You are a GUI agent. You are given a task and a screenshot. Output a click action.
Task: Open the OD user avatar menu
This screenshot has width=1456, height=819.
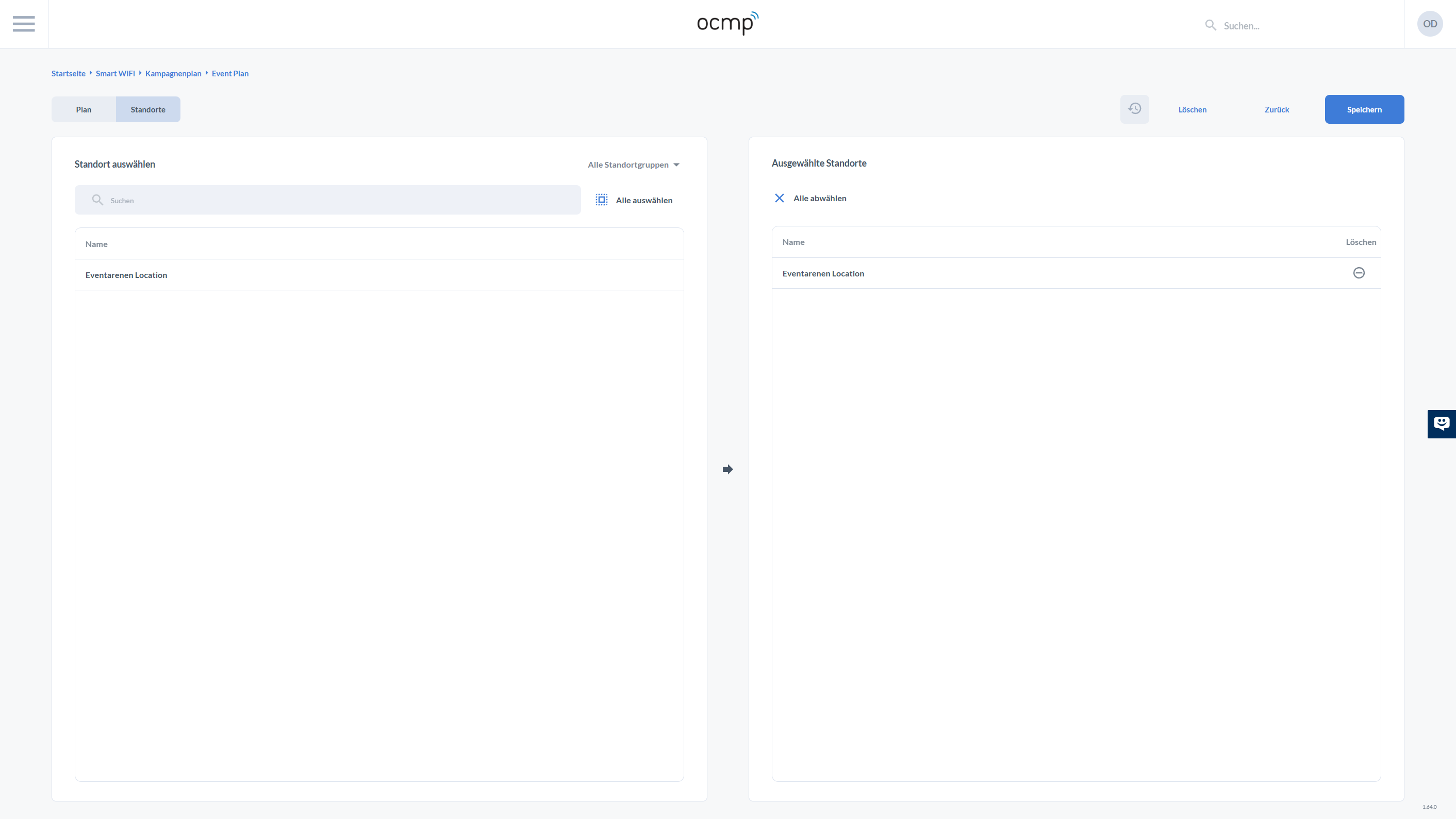pos(1429,24)
